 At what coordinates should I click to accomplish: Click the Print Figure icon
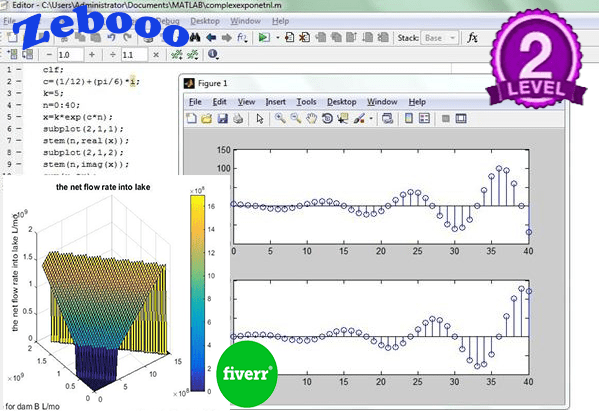coord(238,118)
